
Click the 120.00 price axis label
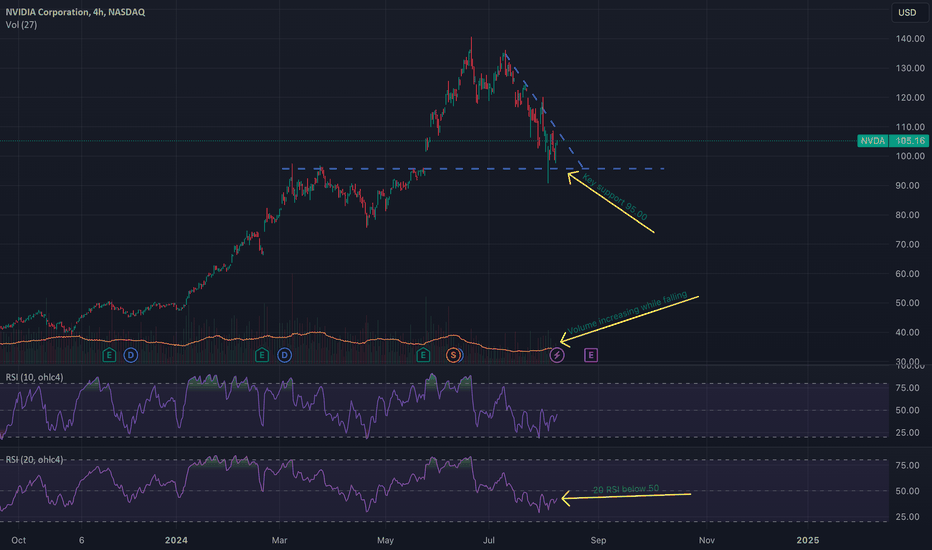point(910,98)
